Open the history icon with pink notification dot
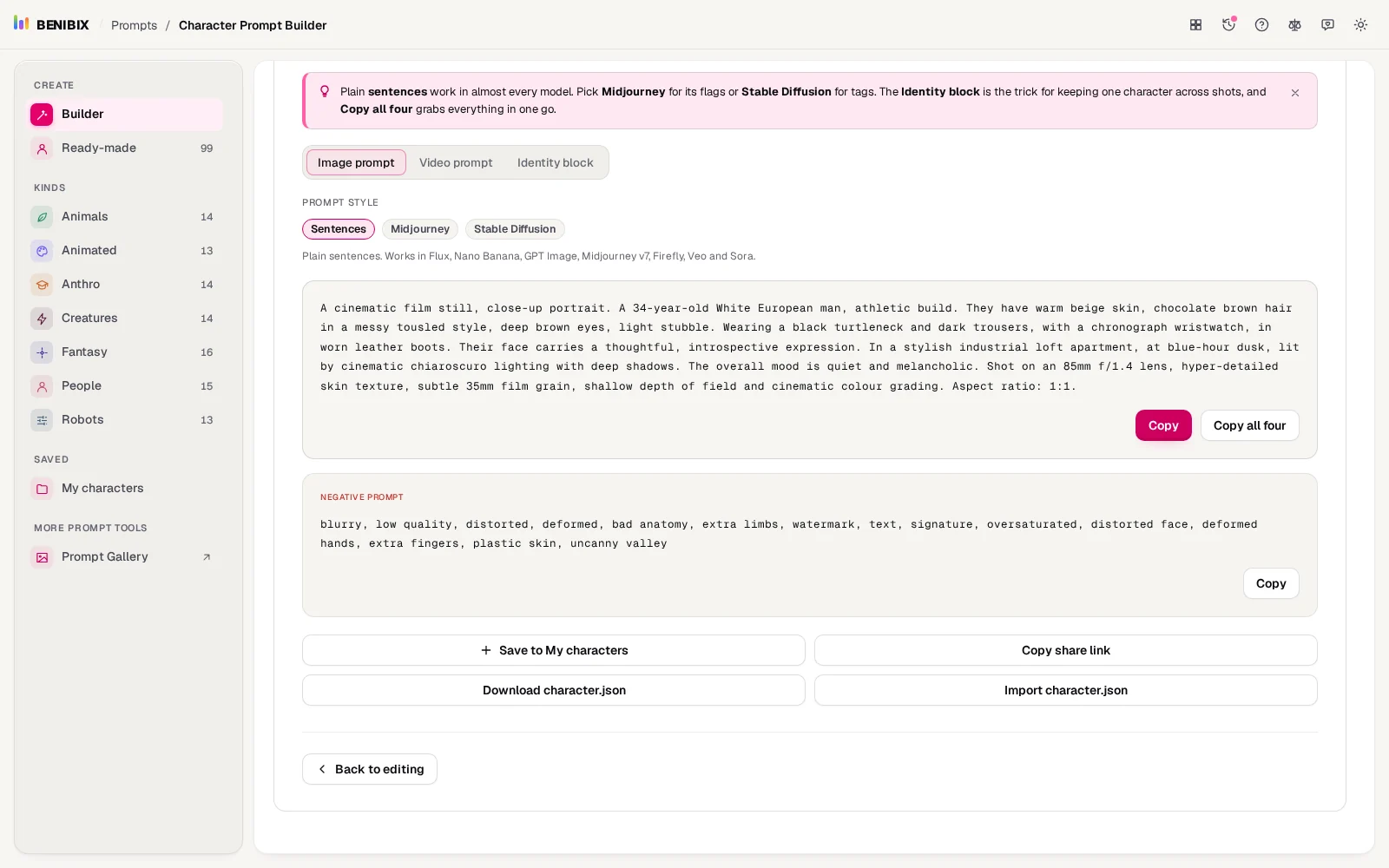1389x868 pixels. pyautogui.click(x=1228, y=25)
